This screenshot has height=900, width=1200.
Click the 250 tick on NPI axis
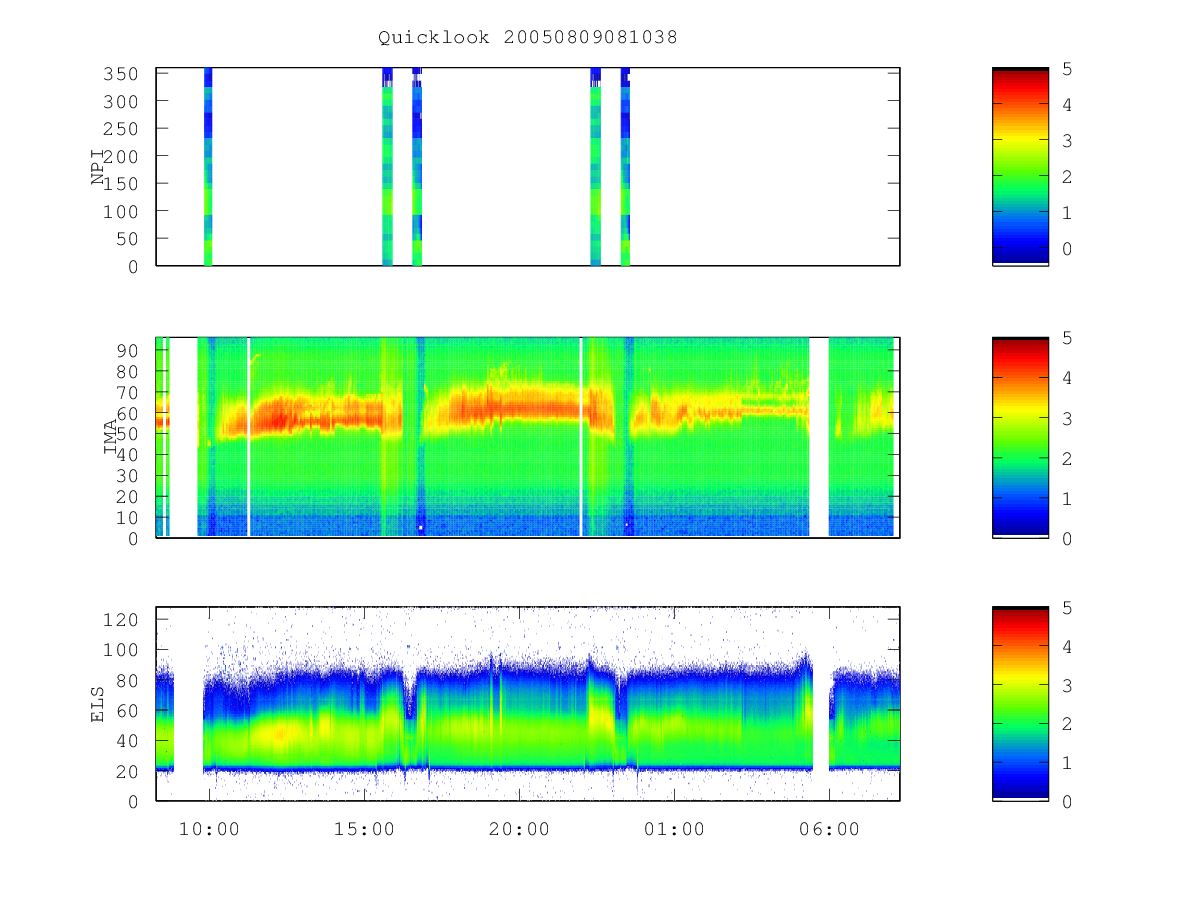coord(123,129)
